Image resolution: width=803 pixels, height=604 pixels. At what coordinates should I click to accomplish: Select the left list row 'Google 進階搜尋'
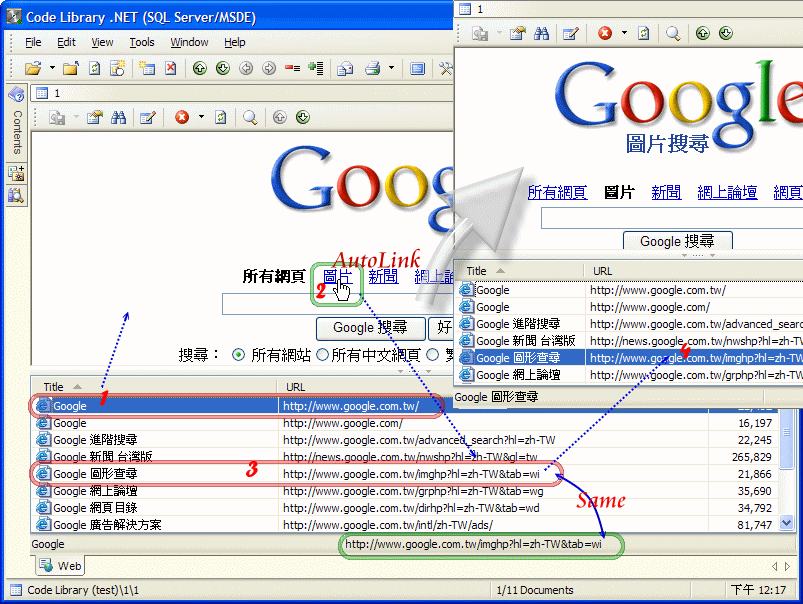click(405, 440)
